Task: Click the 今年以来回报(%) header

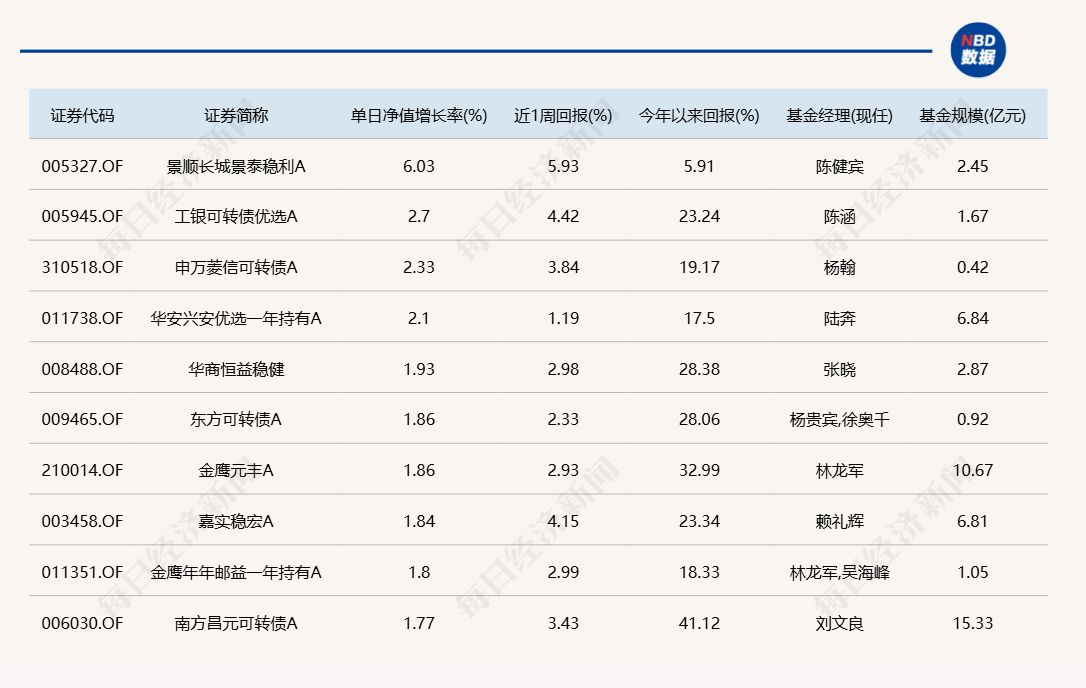Action: point(699,116)
